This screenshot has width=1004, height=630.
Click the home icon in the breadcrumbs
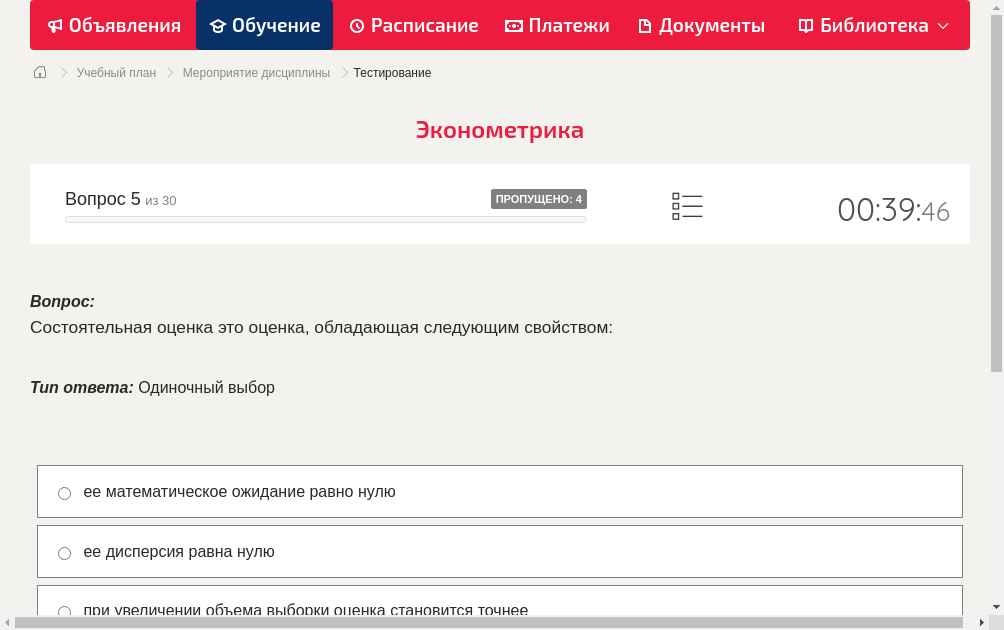tap(40, 72)
